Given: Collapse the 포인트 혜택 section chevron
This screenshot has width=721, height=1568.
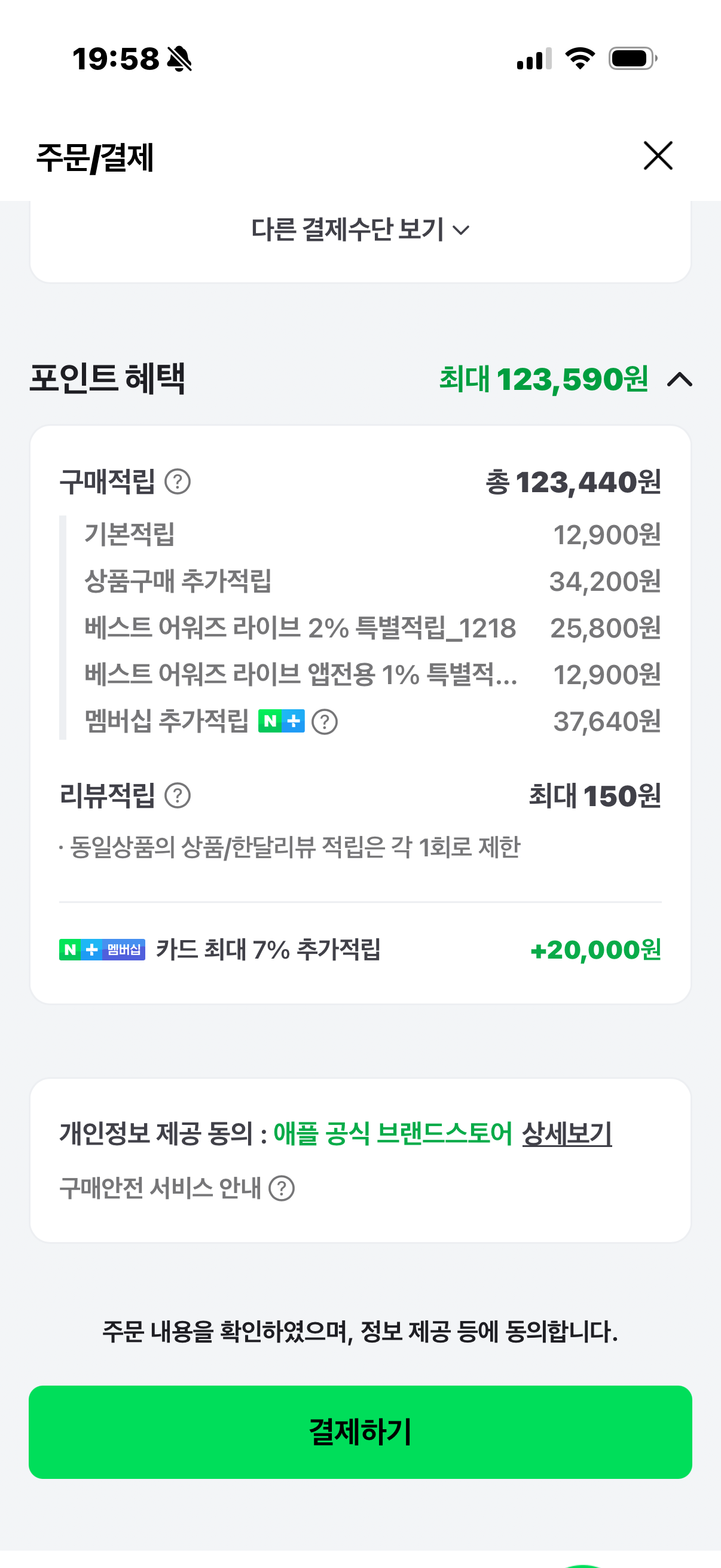Looking at the screenshot, I should (680, 380).
